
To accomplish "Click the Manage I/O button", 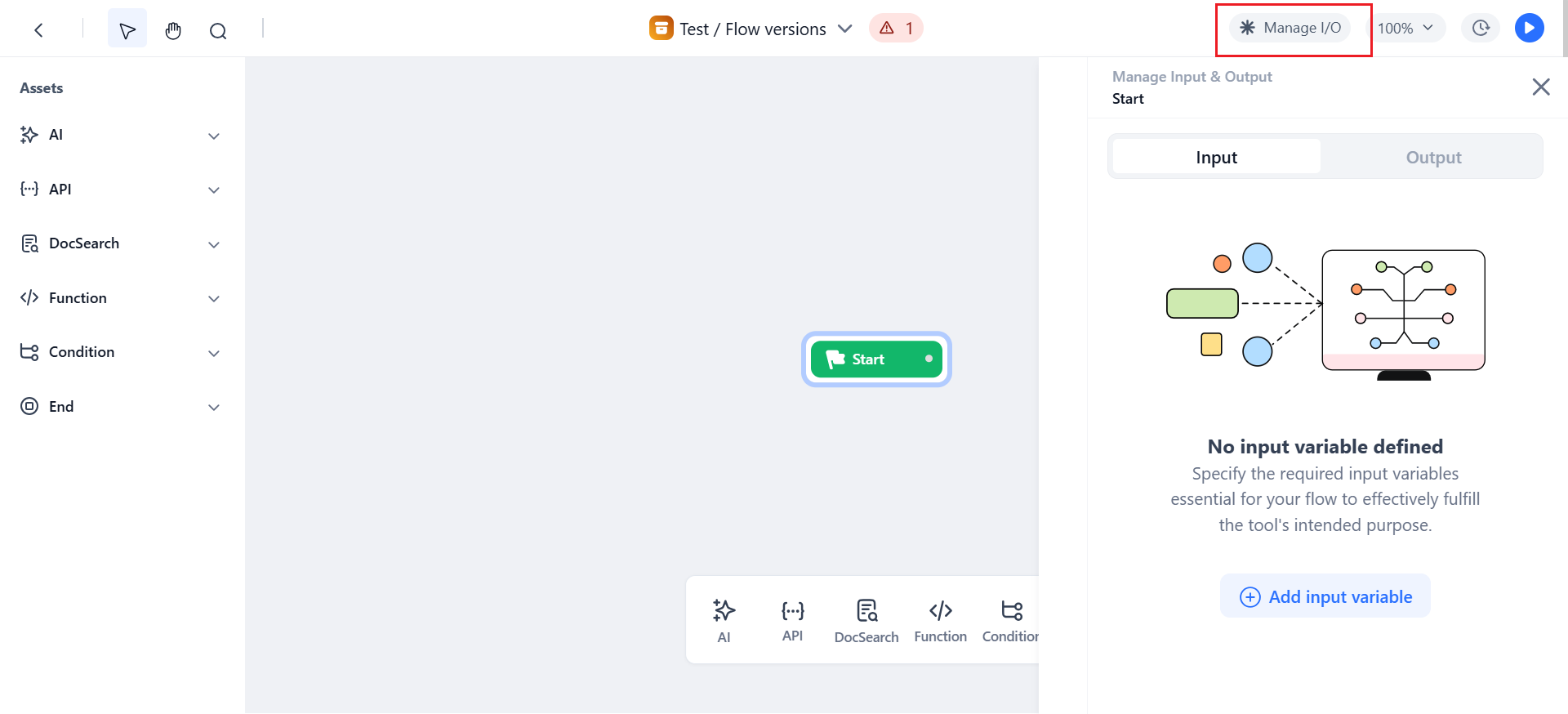I will (1290, 28).
